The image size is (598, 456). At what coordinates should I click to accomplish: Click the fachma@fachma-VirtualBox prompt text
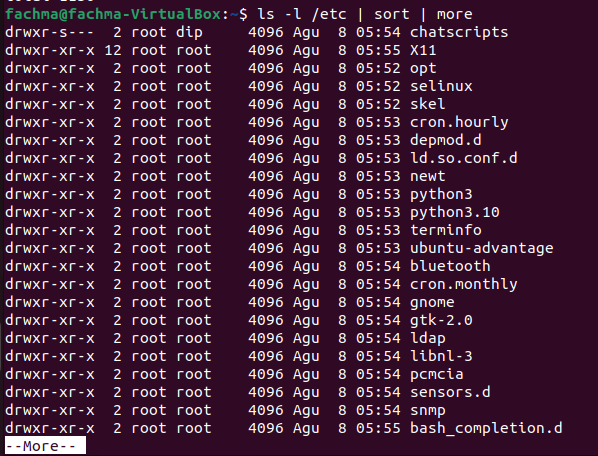[x=113, y=14]
